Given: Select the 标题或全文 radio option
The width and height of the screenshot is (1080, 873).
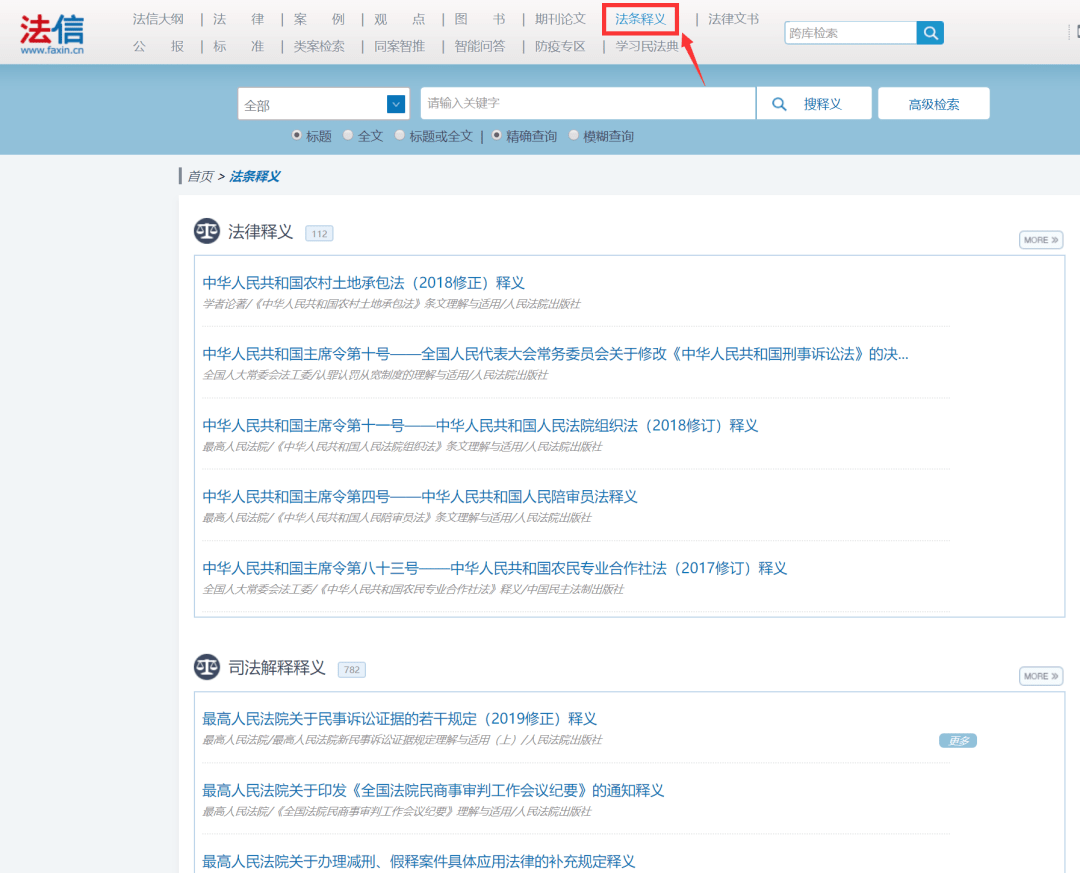Looking at the screenshot, I should click(400, 135).
